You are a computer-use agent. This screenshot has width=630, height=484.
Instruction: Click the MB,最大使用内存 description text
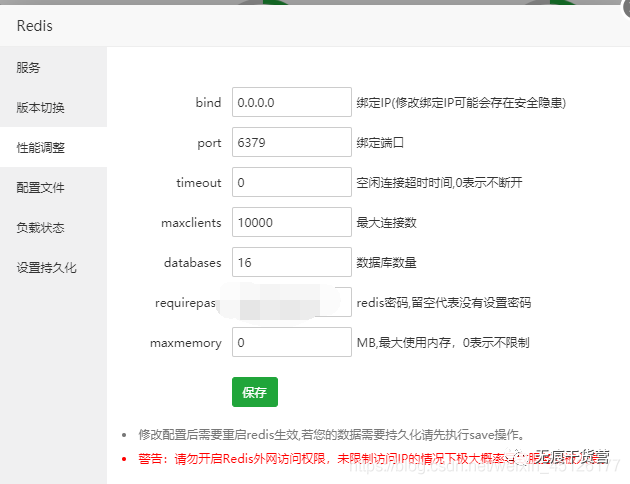(x=443, y=343)
